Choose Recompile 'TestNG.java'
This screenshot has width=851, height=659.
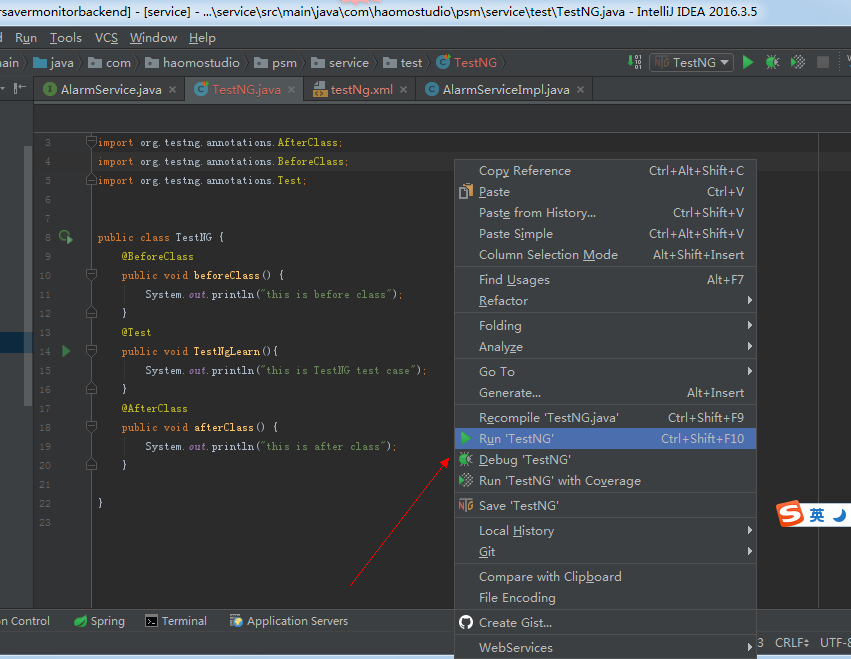tap(605, 417)
